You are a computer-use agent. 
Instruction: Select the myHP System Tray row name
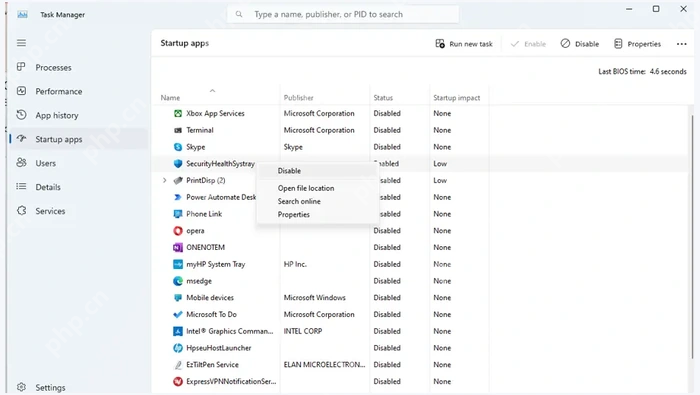216,264
